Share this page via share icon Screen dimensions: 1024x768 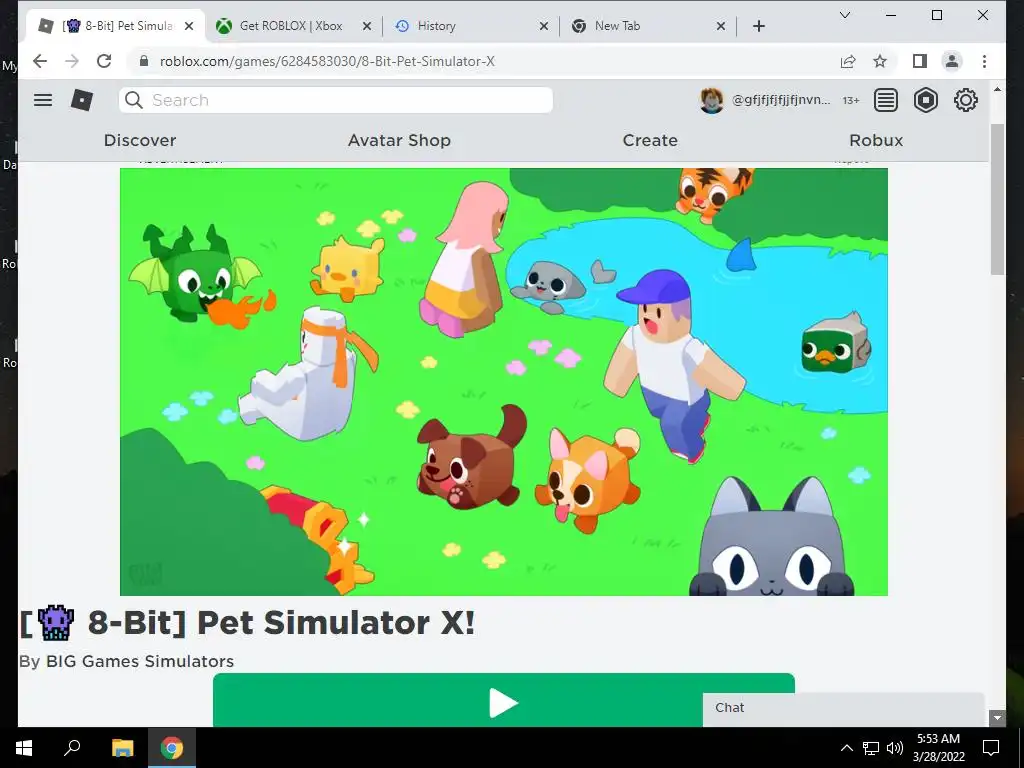coord(848,61)
